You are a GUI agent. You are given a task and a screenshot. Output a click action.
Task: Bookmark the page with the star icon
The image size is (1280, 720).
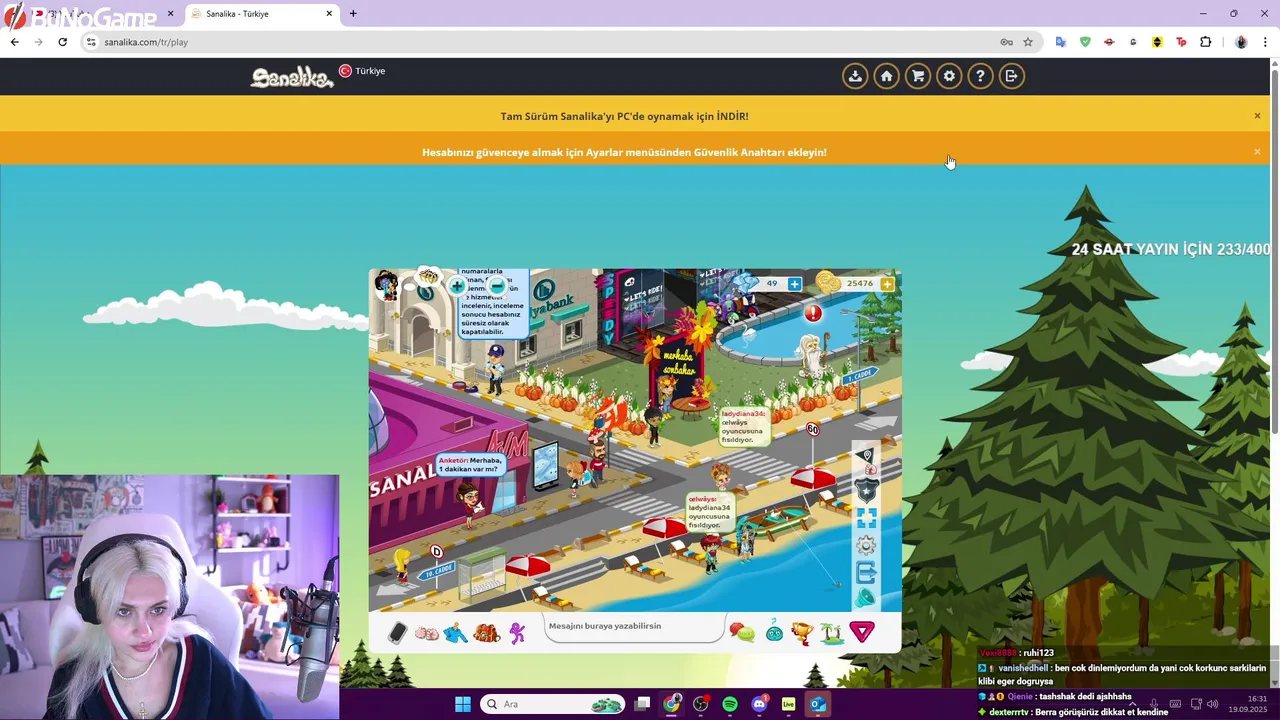pyautogui.click(x=1028, y=42)
